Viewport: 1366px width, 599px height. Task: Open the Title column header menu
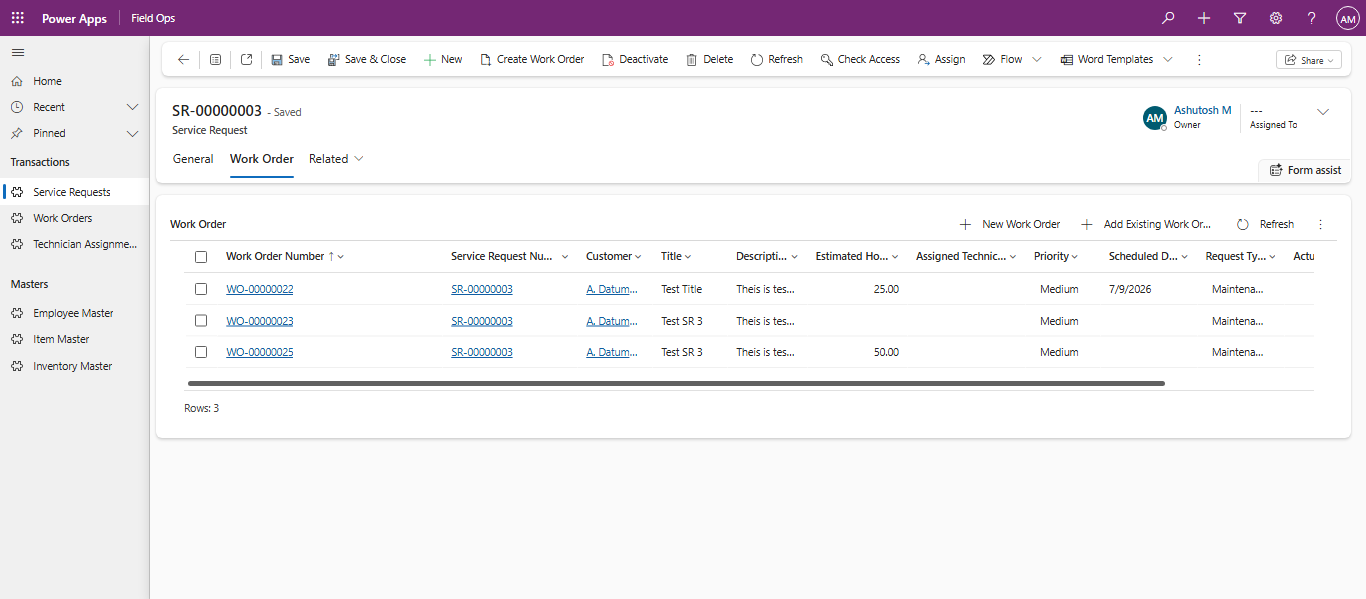tap(676, 257)
